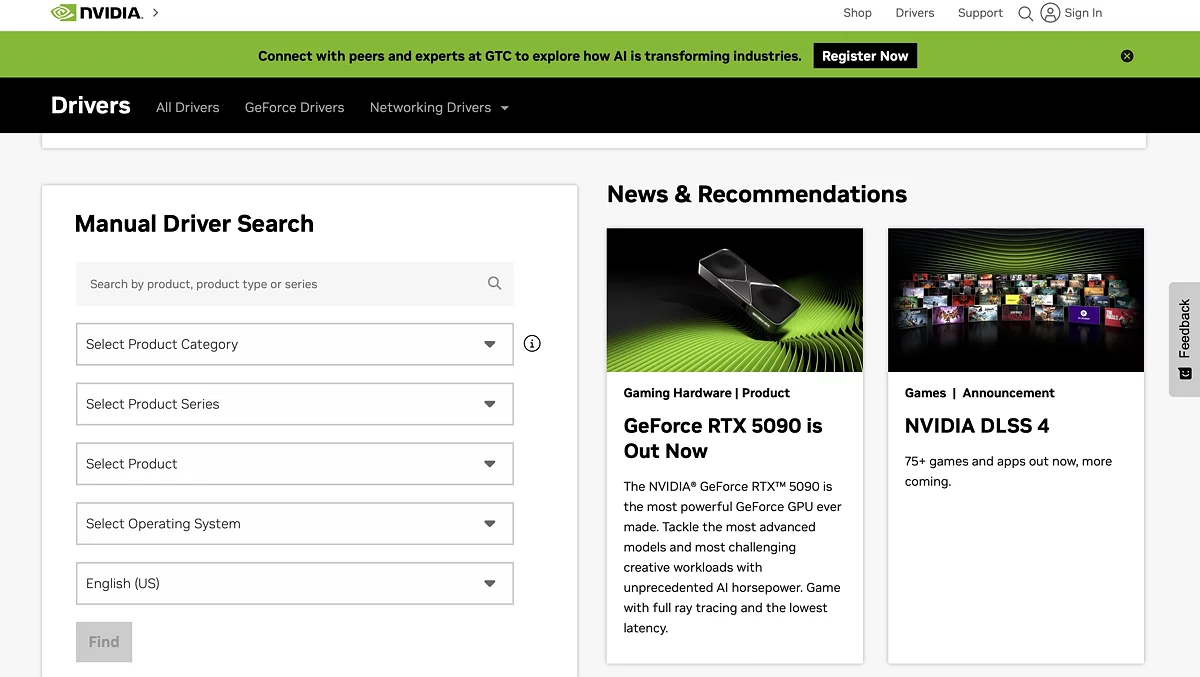This screenshot has width=1200, height=677.
Task: Dismiss the GTC banner with close icon
Action: [x=1127, y=56]
